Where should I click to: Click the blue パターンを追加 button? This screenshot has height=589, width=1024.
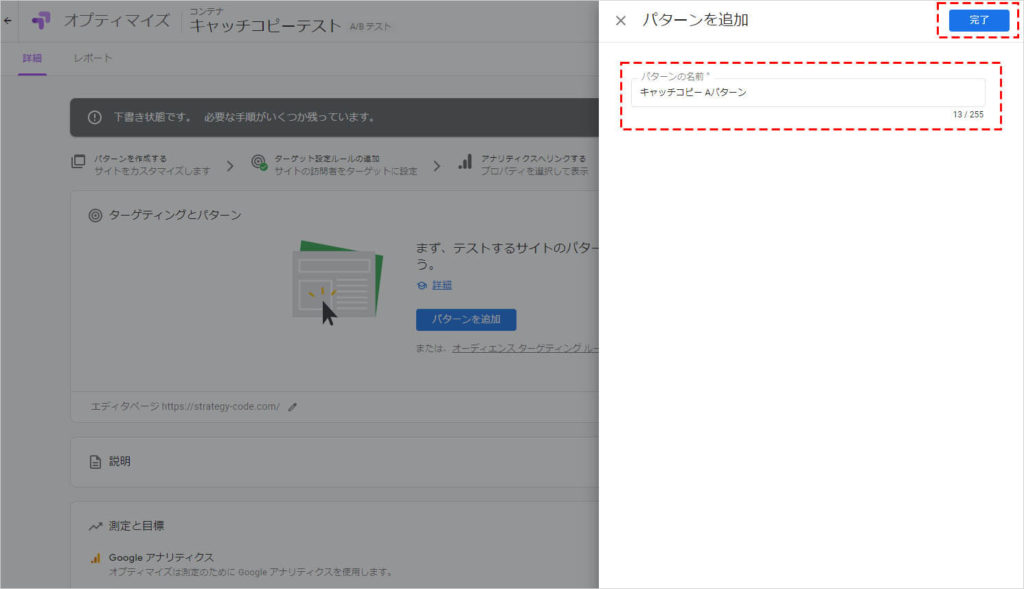(x=466, y=320)
